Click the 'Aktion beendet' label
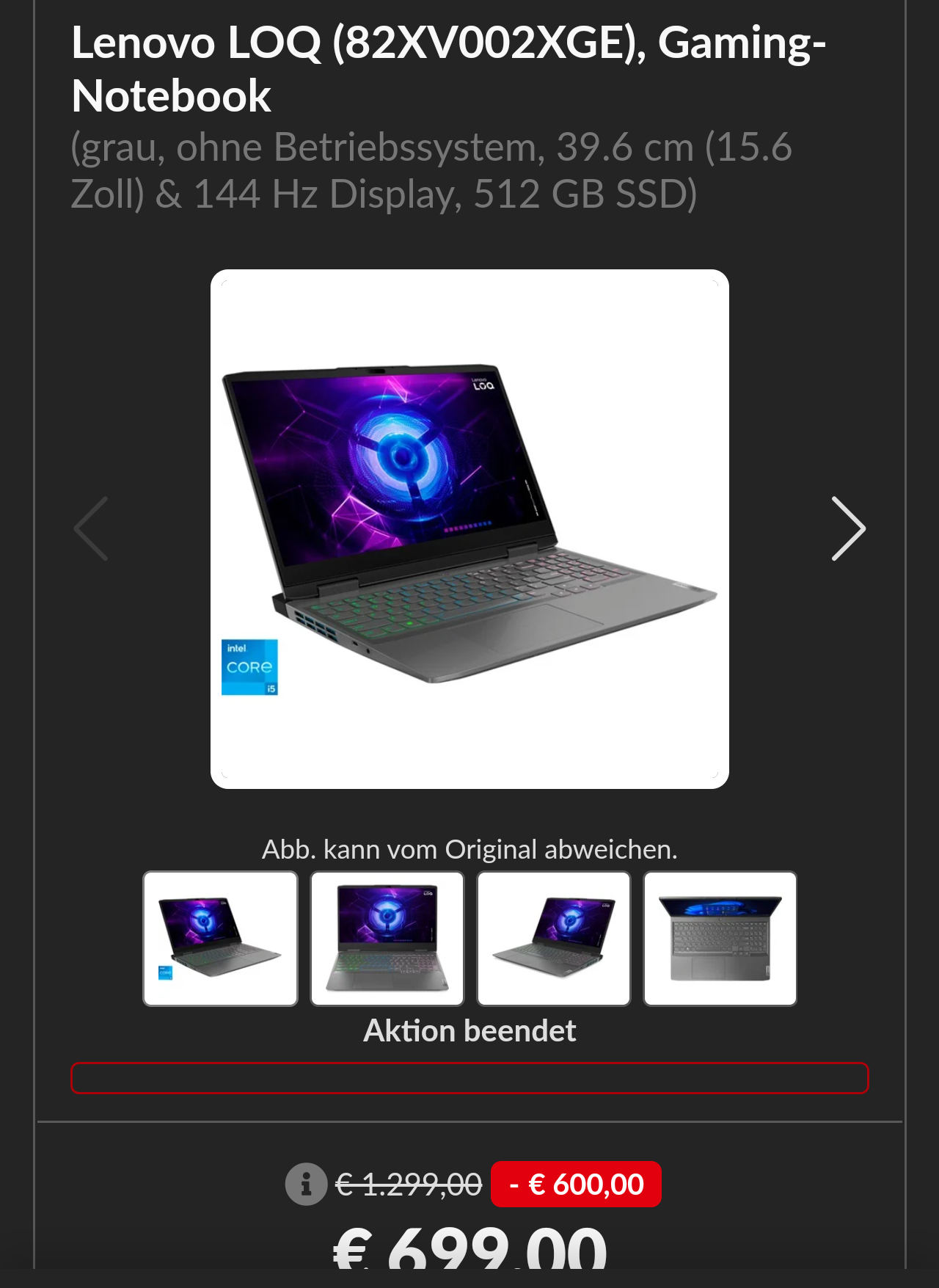The width and height of the screenshot is (939, 1288). pyautogui.click(x=469, y=1030)
